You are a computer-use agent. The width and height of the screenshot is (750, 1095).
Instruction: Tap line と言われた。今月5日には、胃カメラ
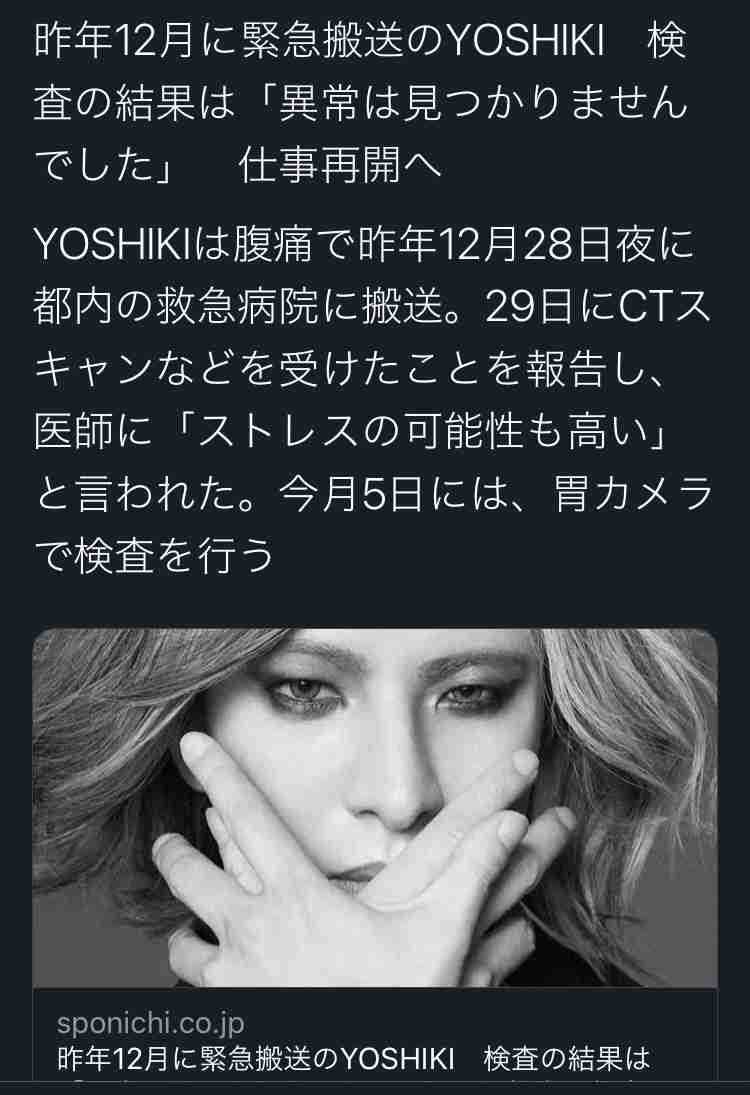(x=374, y=494)
